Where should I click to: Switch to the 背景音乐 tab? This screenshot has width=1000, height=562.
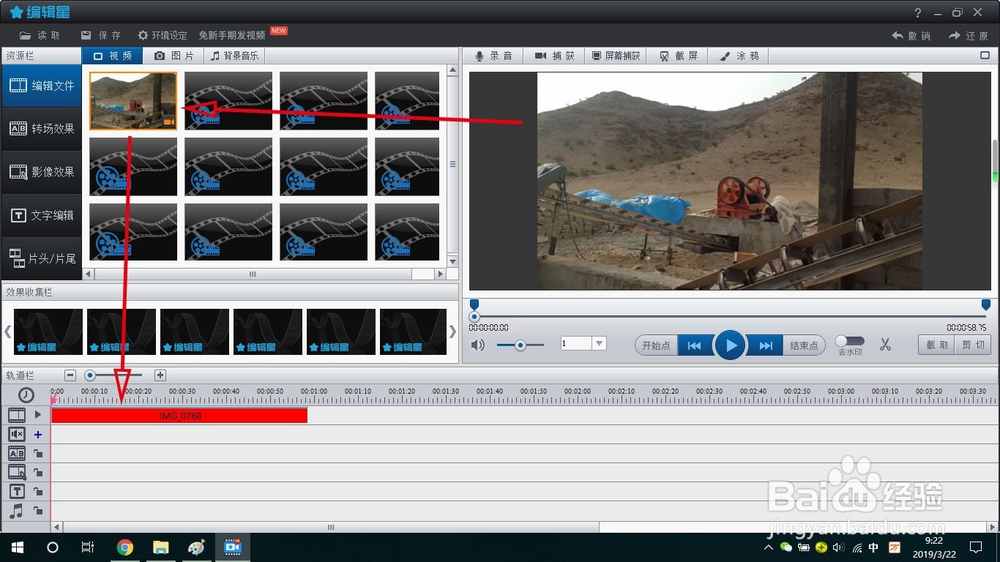(x=235, y=56)
